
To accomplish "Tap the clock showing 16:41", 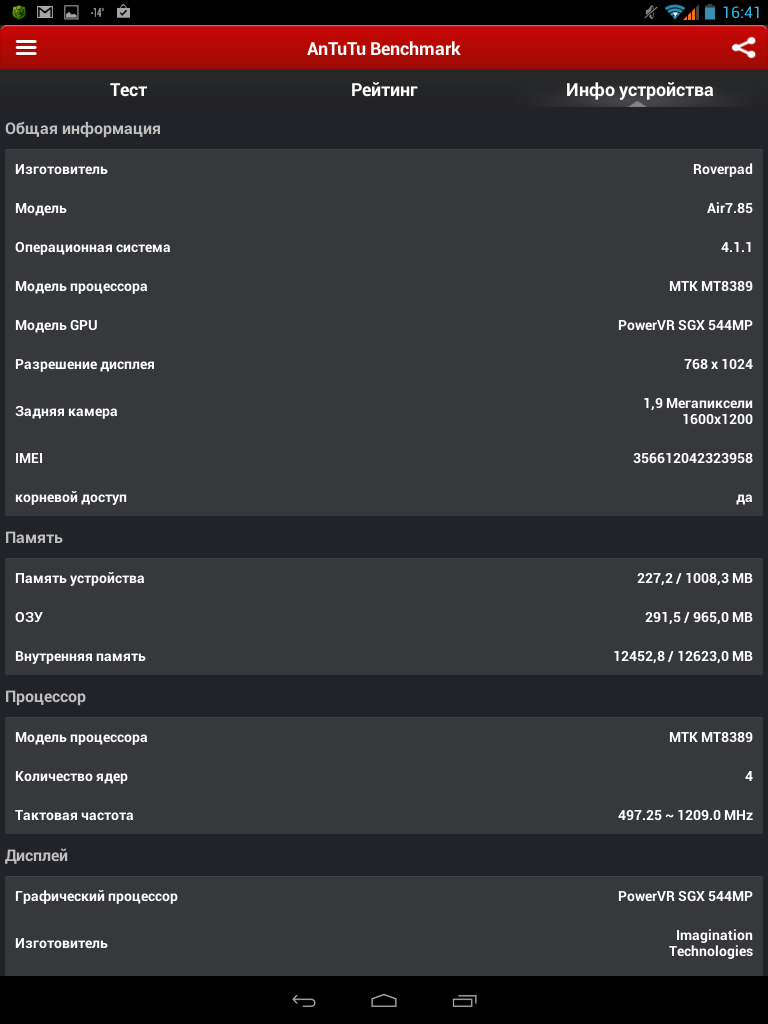I will [741, 13].
